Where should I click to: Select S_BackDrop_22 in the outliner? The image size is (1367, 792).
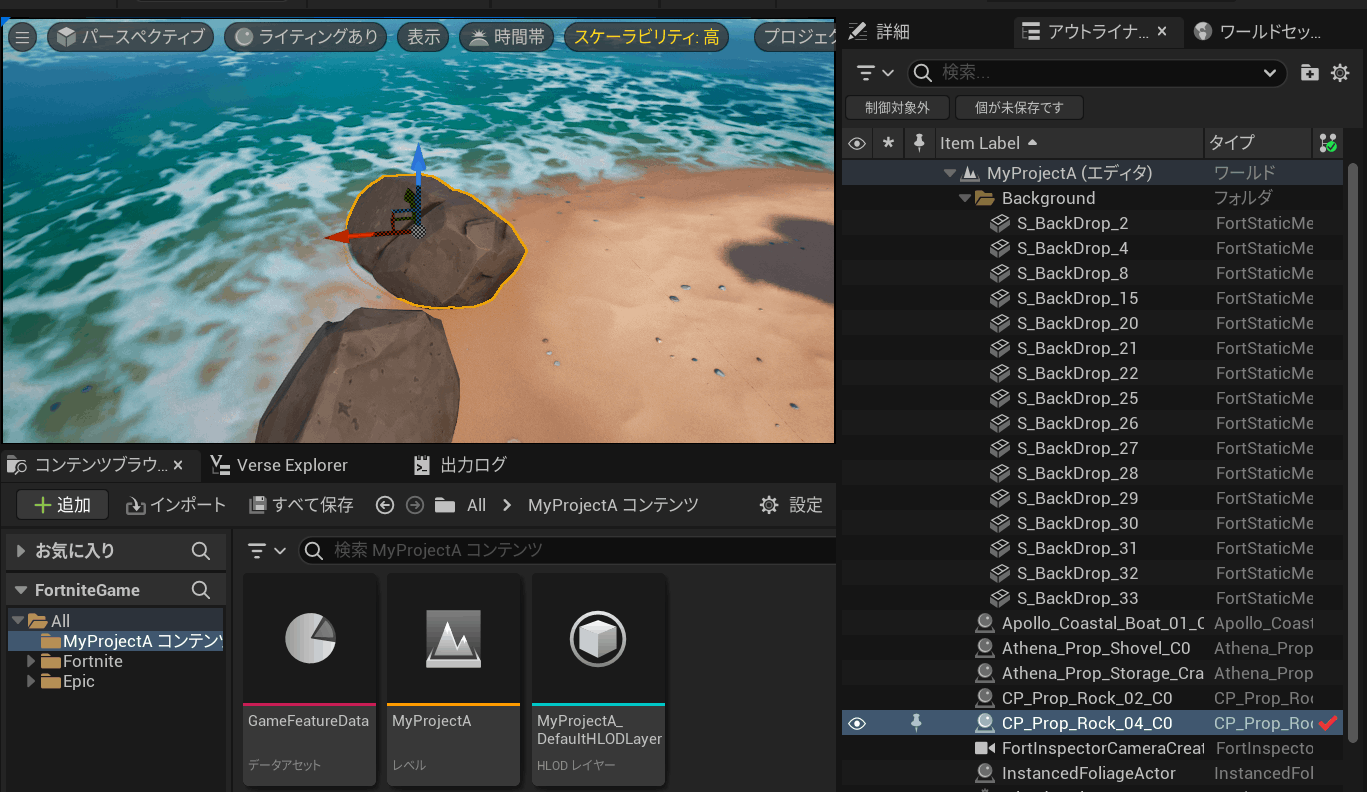1077,373
